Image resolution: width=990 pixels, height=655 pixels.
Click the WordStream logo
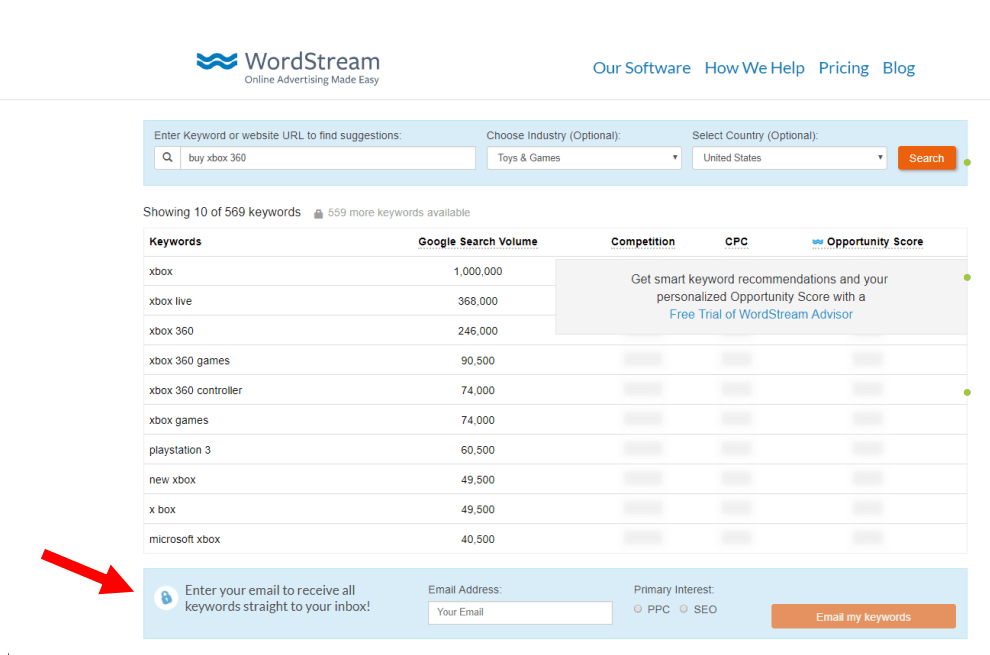(288, 68)
